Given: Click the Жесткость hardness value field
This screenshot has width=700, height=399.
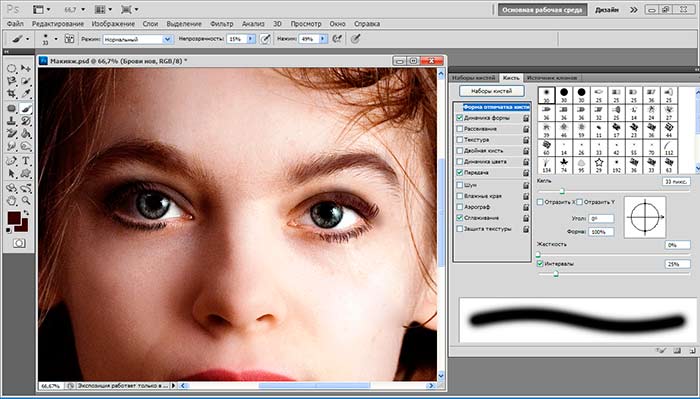Looking at the screenshot, I should pyautogui.click(x=677, y=245).
